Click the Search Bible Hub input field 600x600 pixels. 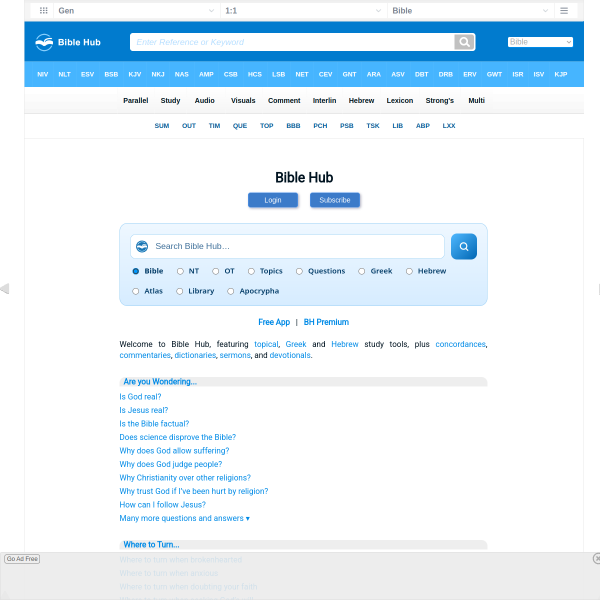tap(295, 247)
